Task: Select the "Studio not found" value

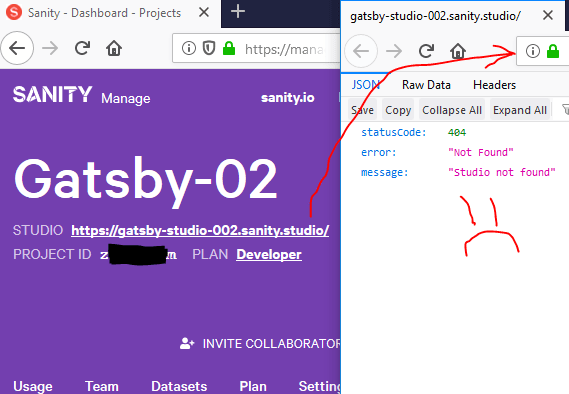Action: click(x=502, y=172)
